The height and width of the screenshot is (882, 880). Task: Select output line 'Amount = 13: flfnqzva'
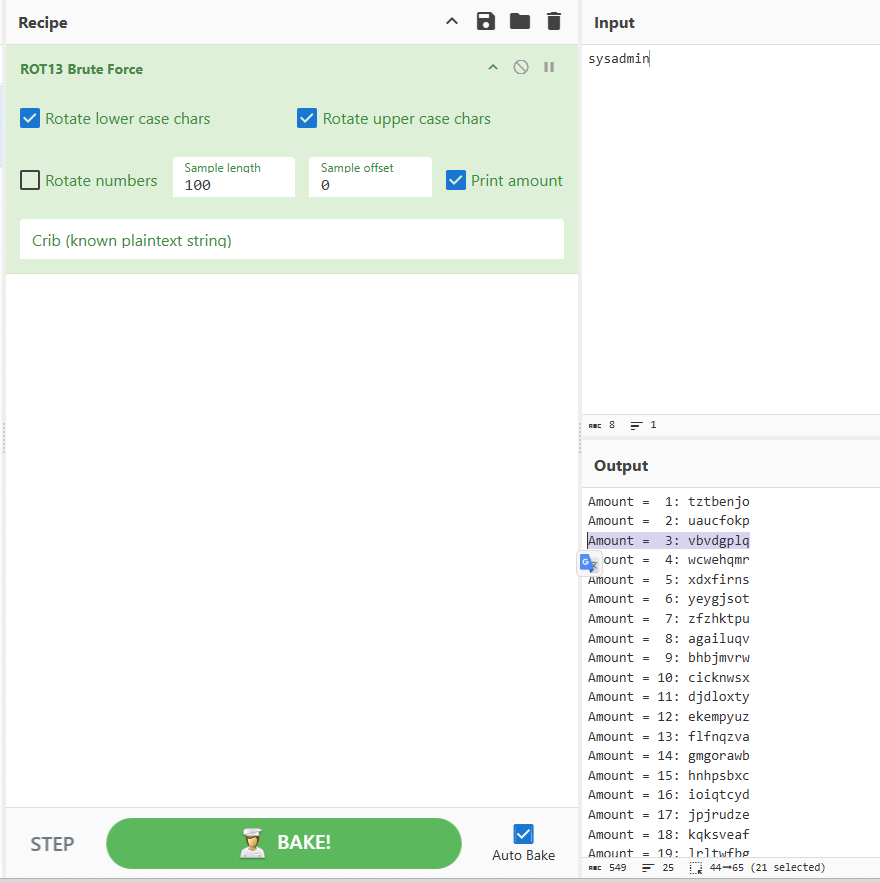click(x=668, y=736)
